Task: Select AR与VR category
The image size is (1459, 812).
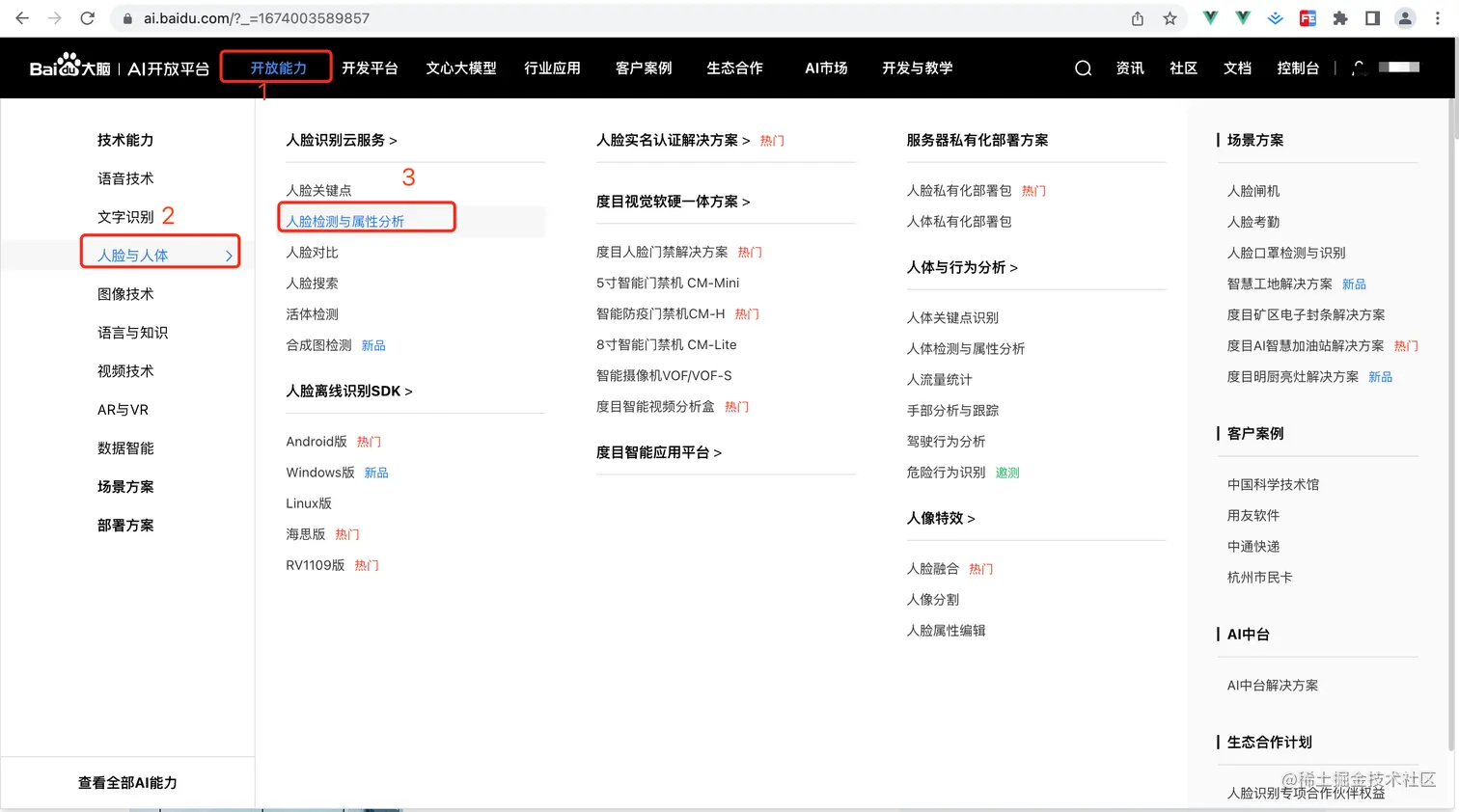Action: click(x=123, y=410)
